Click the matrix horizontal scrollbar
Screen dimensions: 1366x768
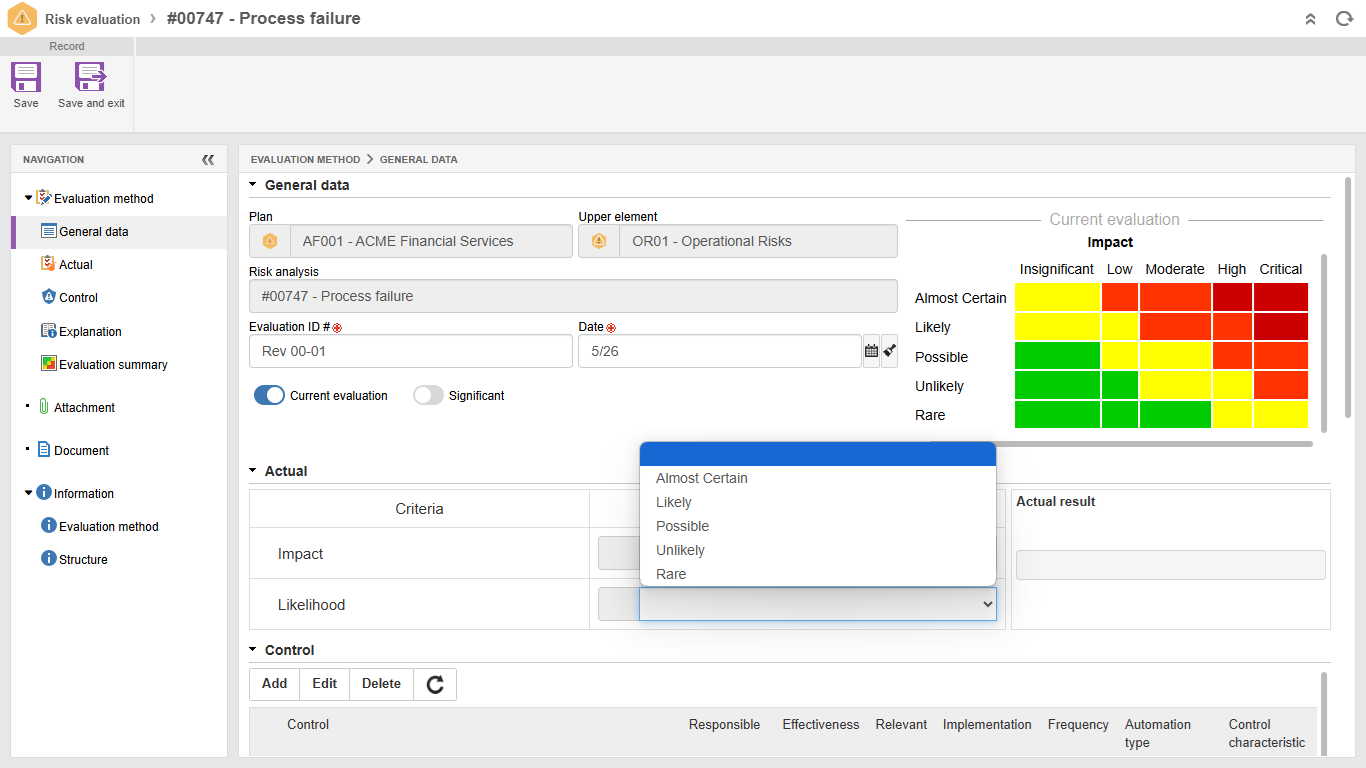click(x=1121, y=443)
